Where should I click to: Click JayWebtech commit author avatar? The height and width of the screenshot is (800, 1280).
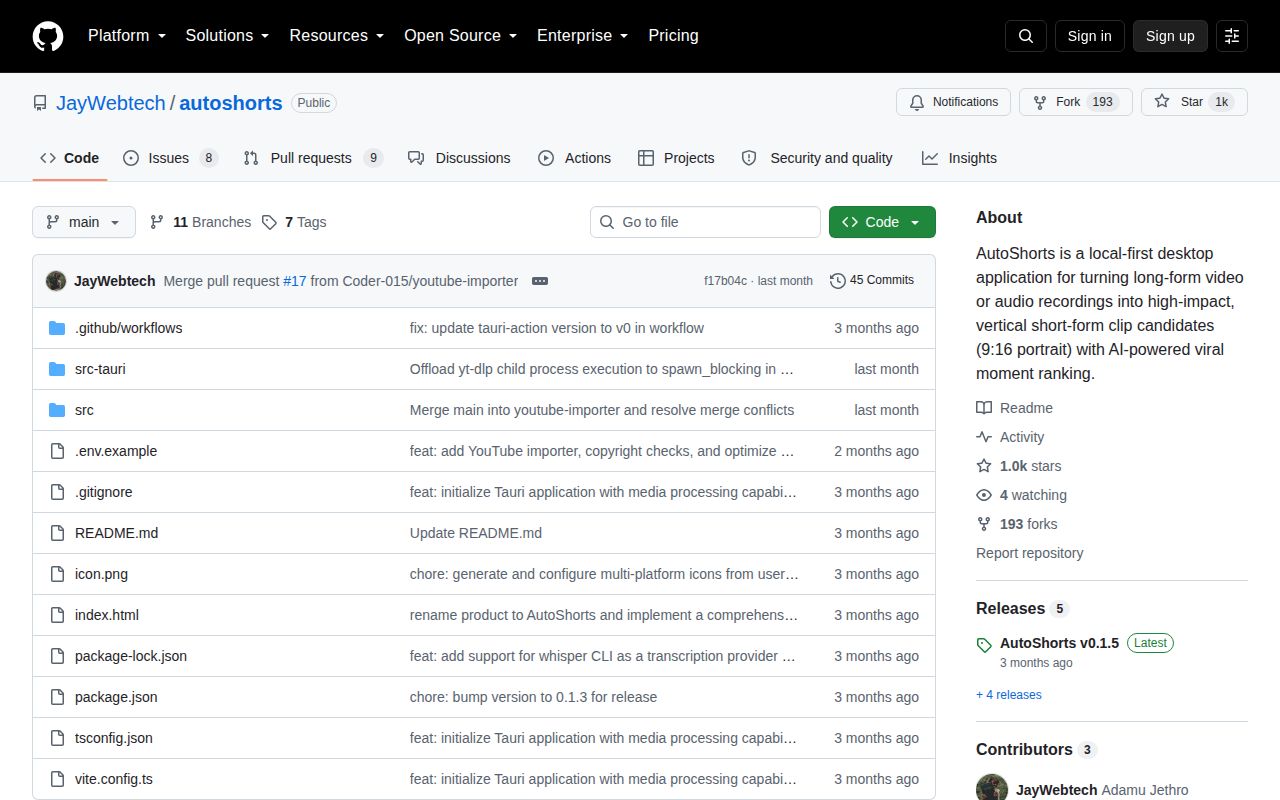(x=56, y=281)
